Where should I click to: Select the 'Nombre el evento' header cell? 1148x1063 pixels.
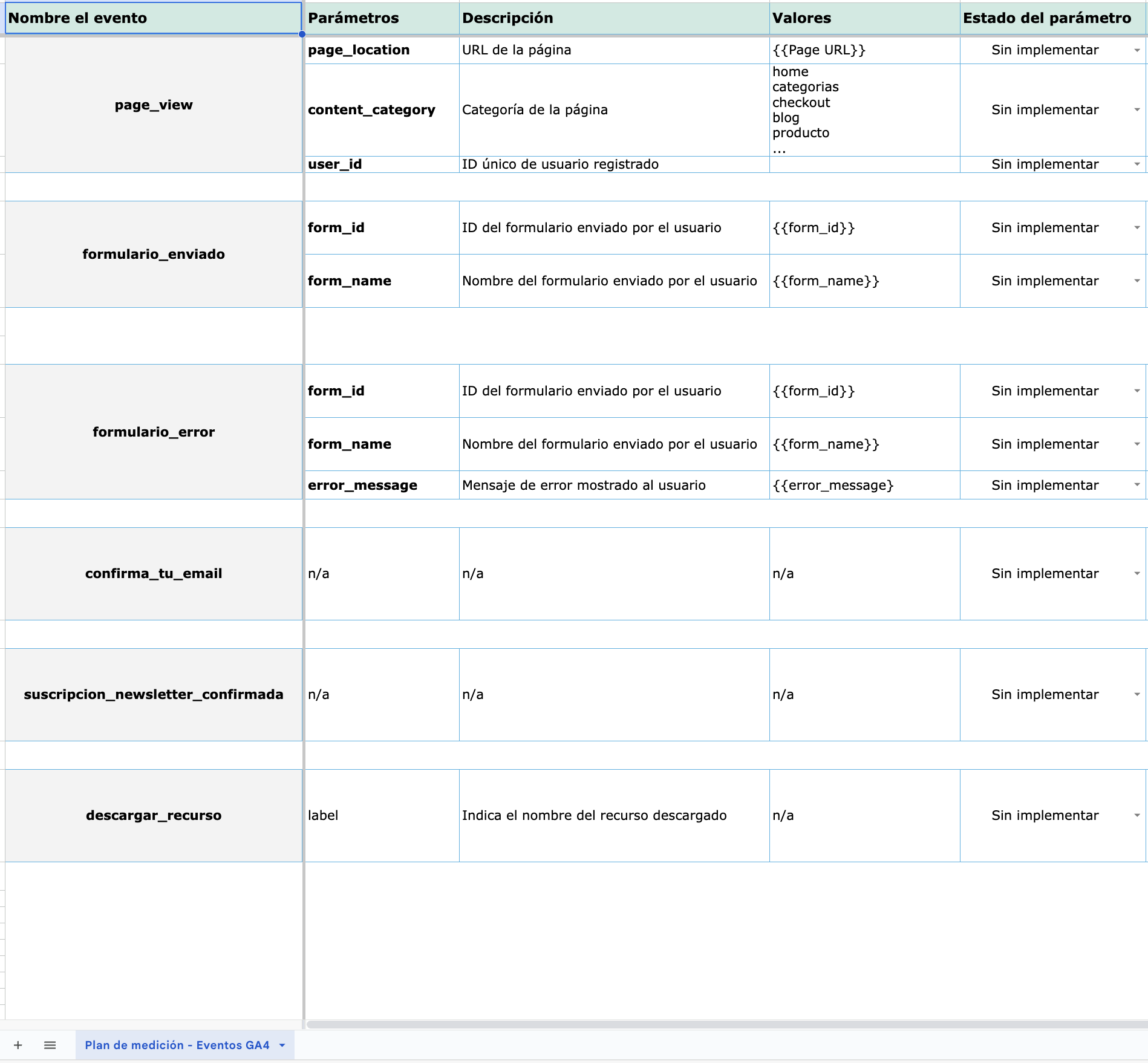click(x=154, y=18)
